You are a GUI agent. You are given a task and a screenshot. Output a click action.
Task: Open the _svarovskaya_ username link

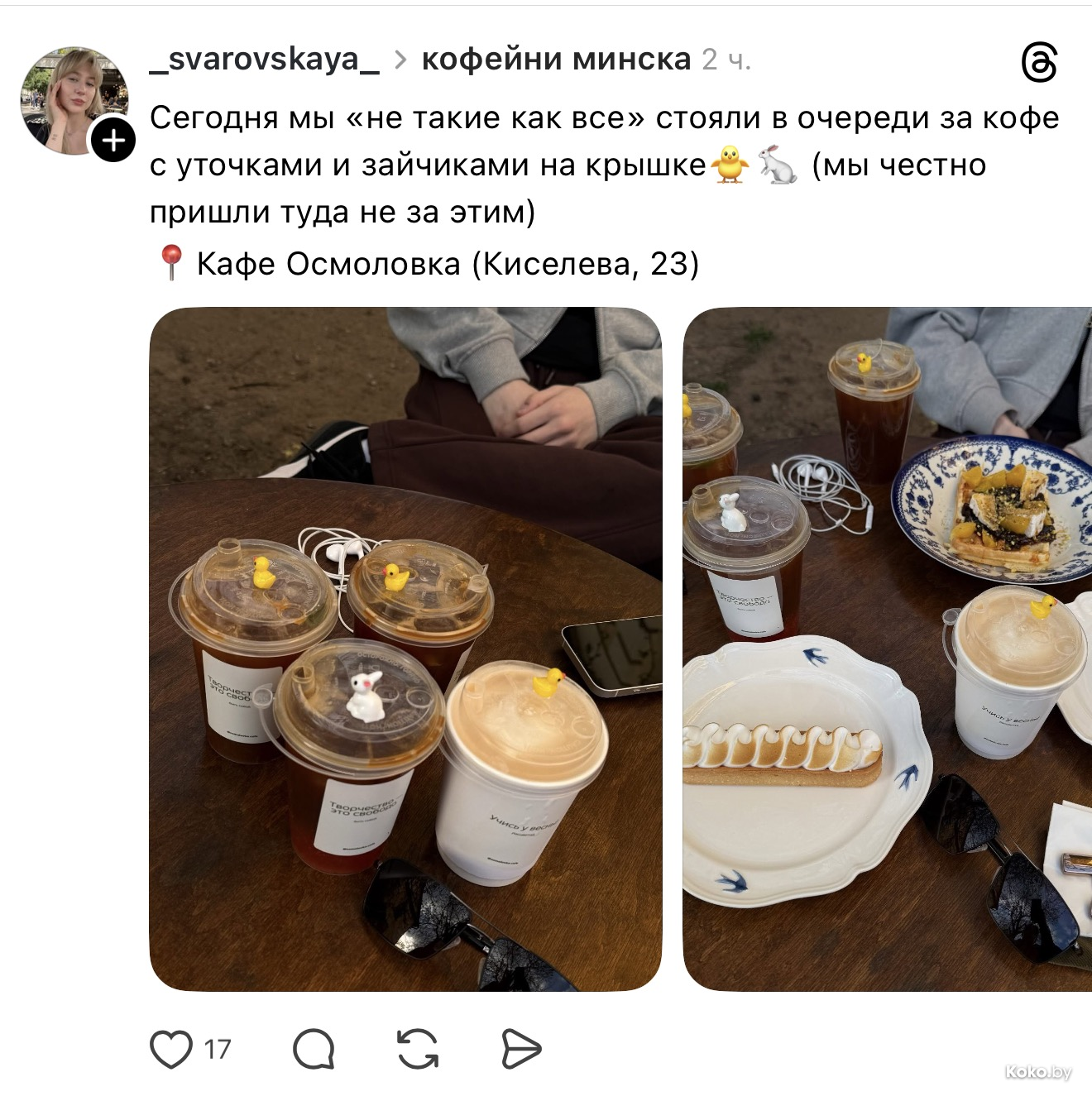265,60
